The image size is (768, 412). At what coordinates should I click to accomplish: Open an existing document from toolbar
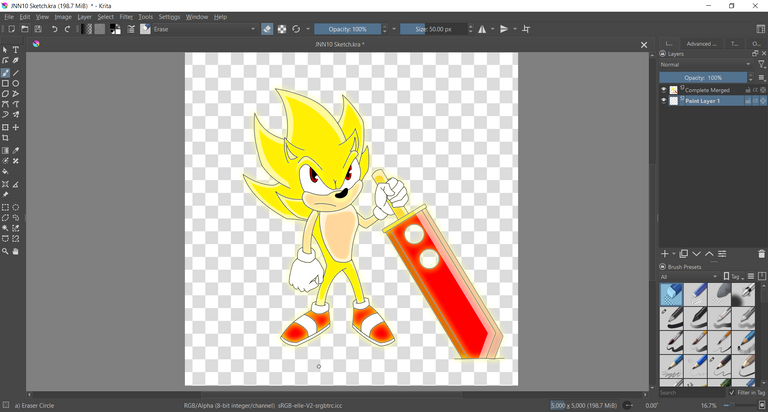24,29
